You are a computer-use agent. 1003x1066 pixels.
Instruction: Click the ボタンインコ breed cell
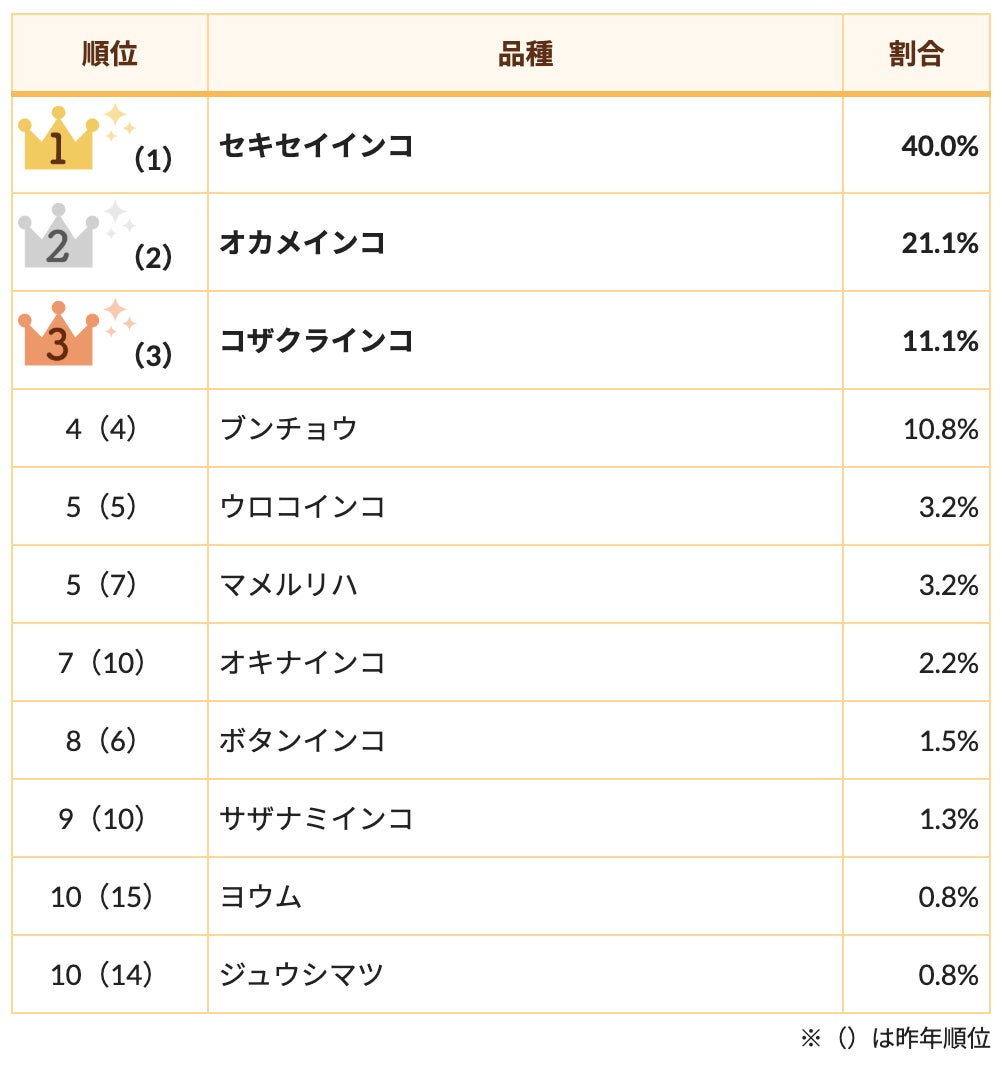tap(302, 741)
